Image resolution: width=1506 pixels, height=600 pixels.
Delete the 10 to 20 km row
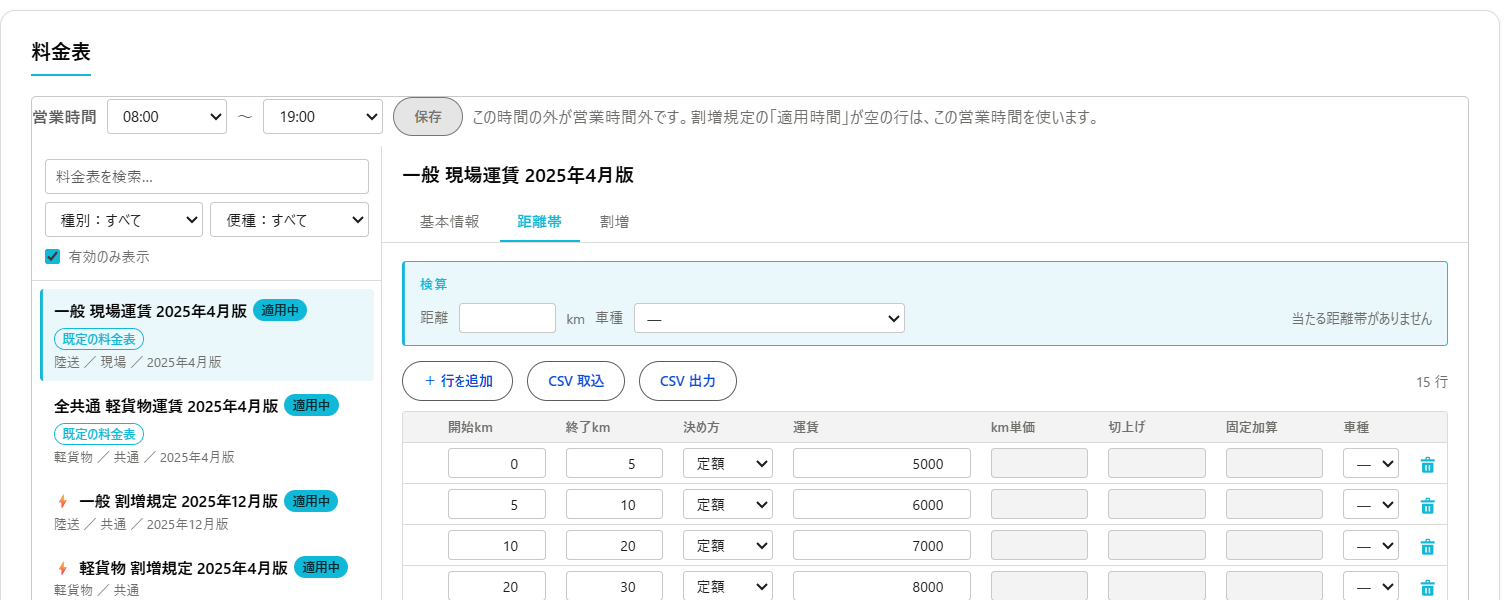point(1427,546)
